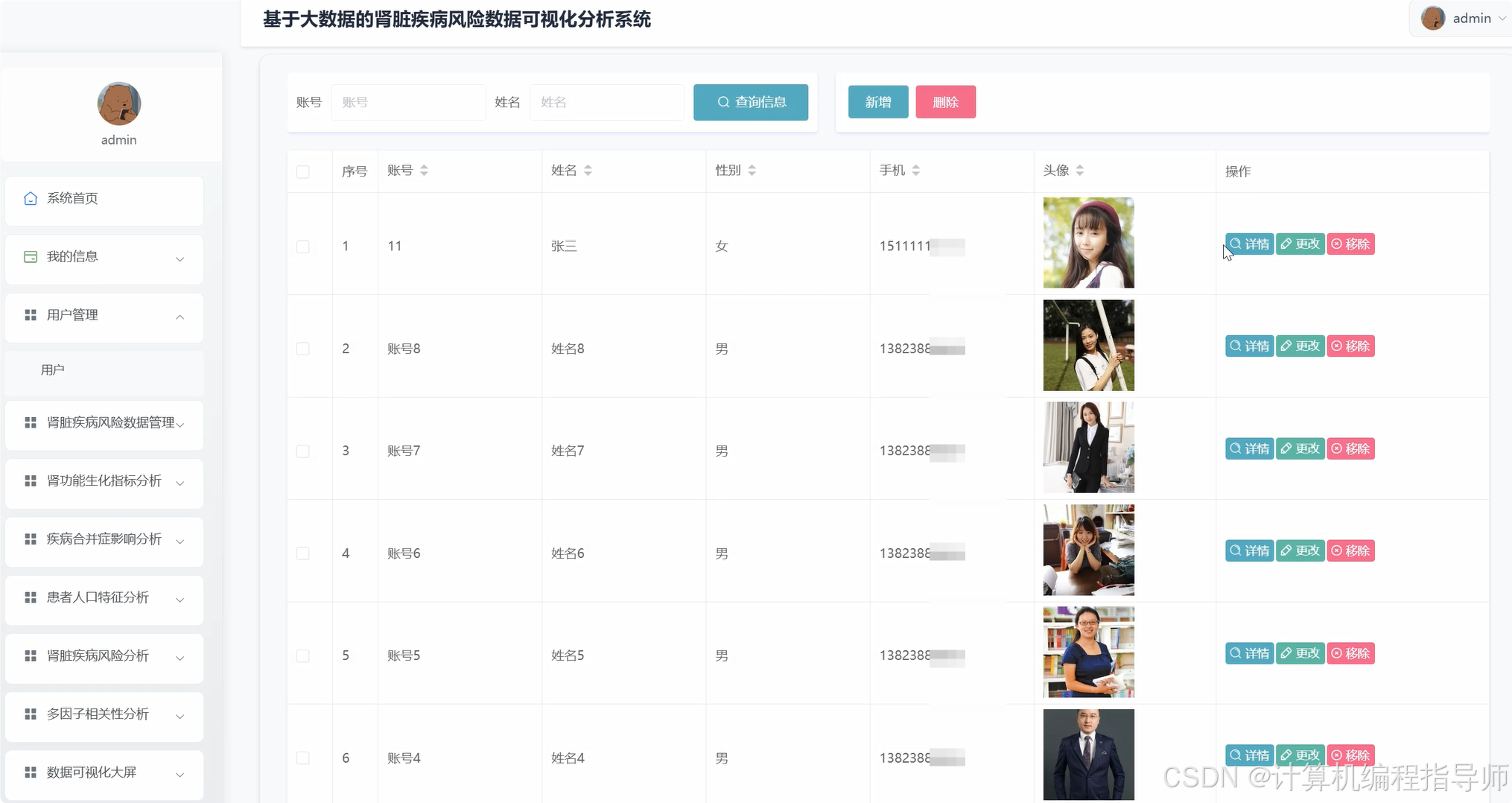The height and width of the screenshot is (803, 1512).
Task: Click 详情 for 账号5 row
Action: [1249, 653]
